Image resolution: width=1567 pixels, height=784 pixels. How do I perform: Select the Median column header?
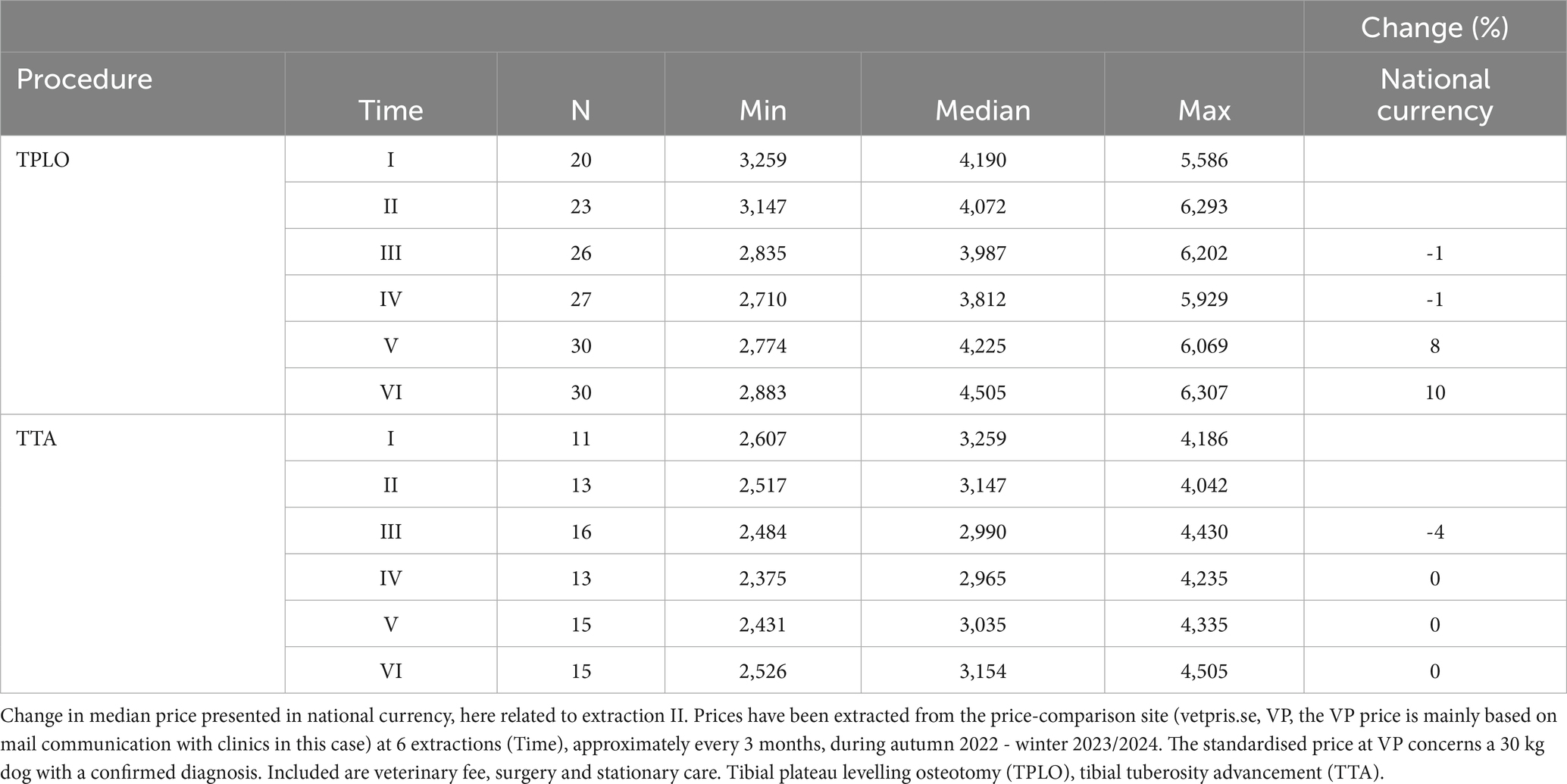click(x=982, y=111)
